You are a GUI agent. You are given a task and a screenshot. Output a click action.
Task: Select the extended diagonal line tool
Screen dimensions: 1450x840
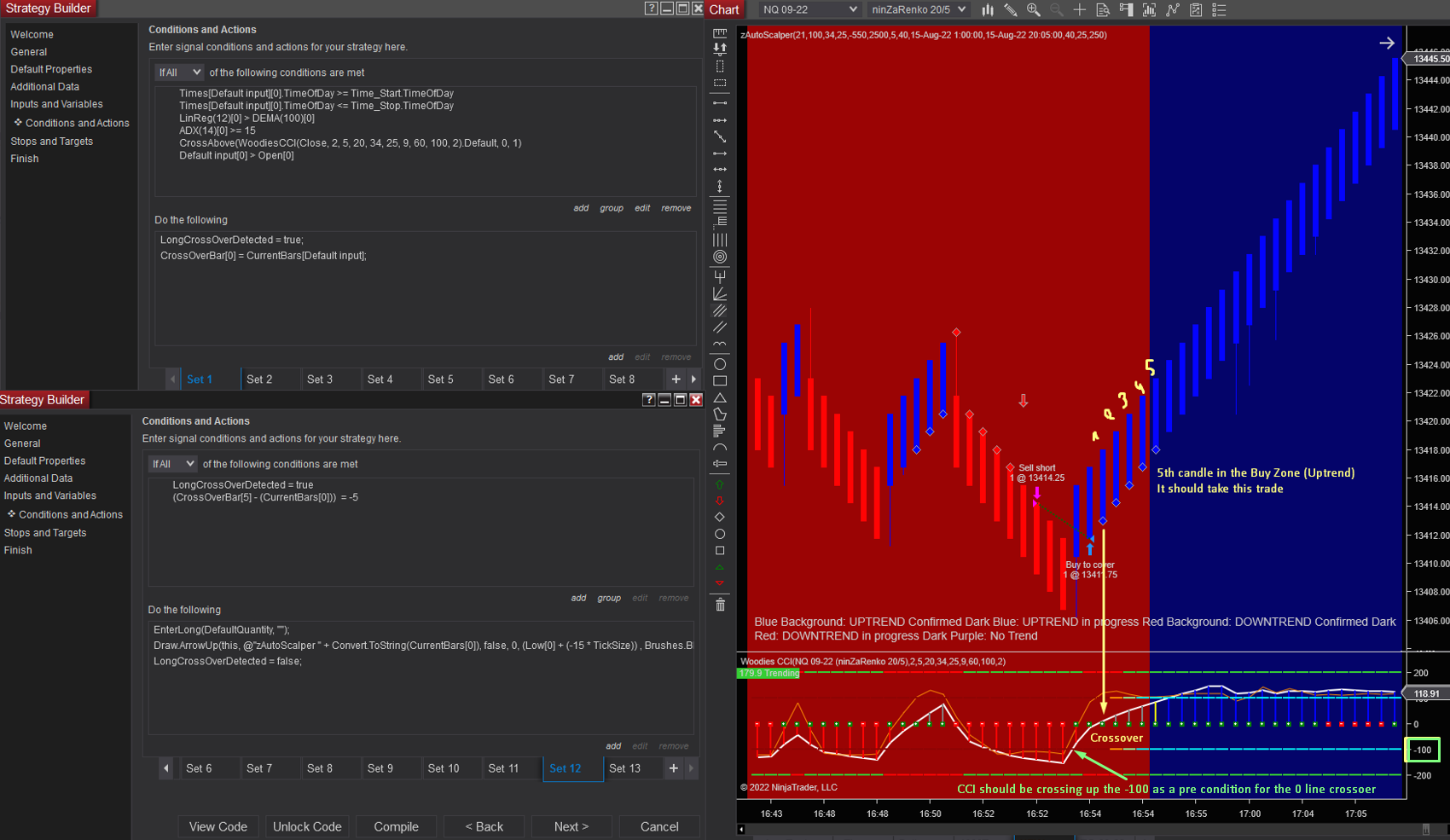[x=720, y=136]
